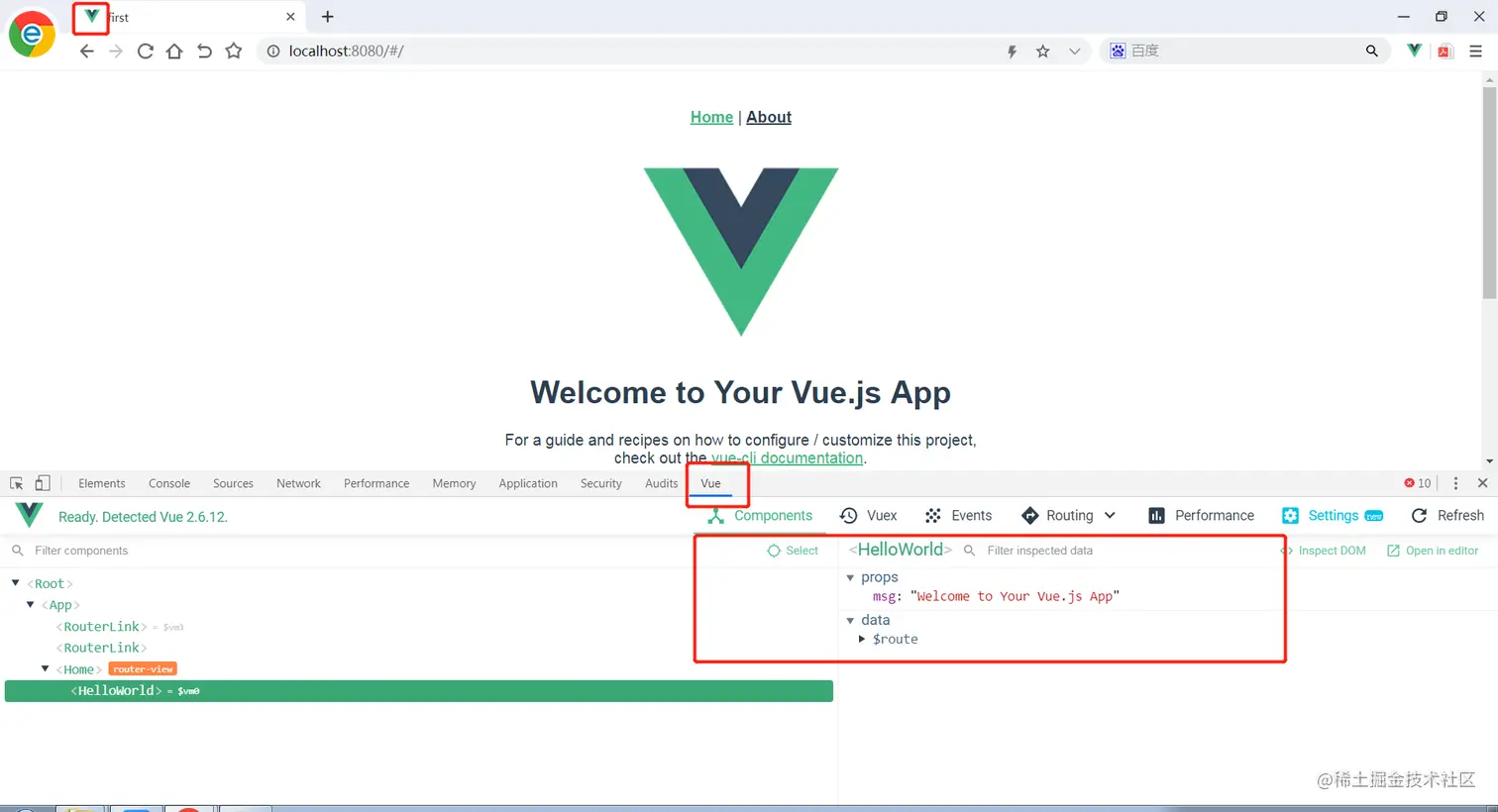Open the Components view in Vue devtools

point(760,516)
